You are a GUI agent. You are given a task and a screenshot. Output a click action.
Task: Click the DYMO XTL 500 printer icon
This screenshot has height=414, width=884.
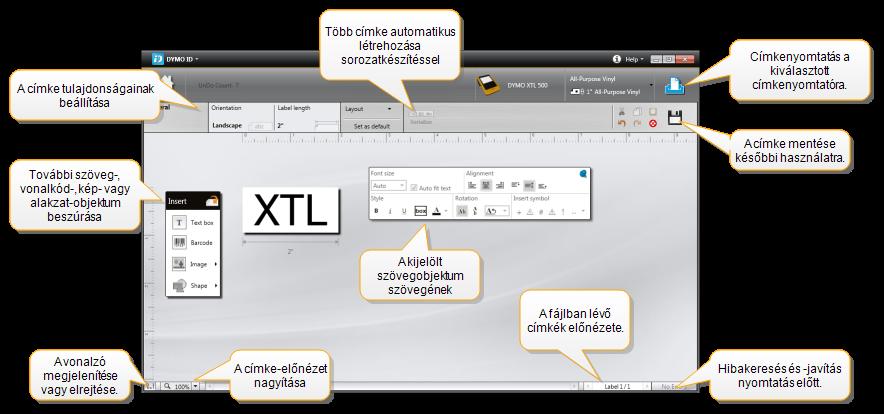488,85
